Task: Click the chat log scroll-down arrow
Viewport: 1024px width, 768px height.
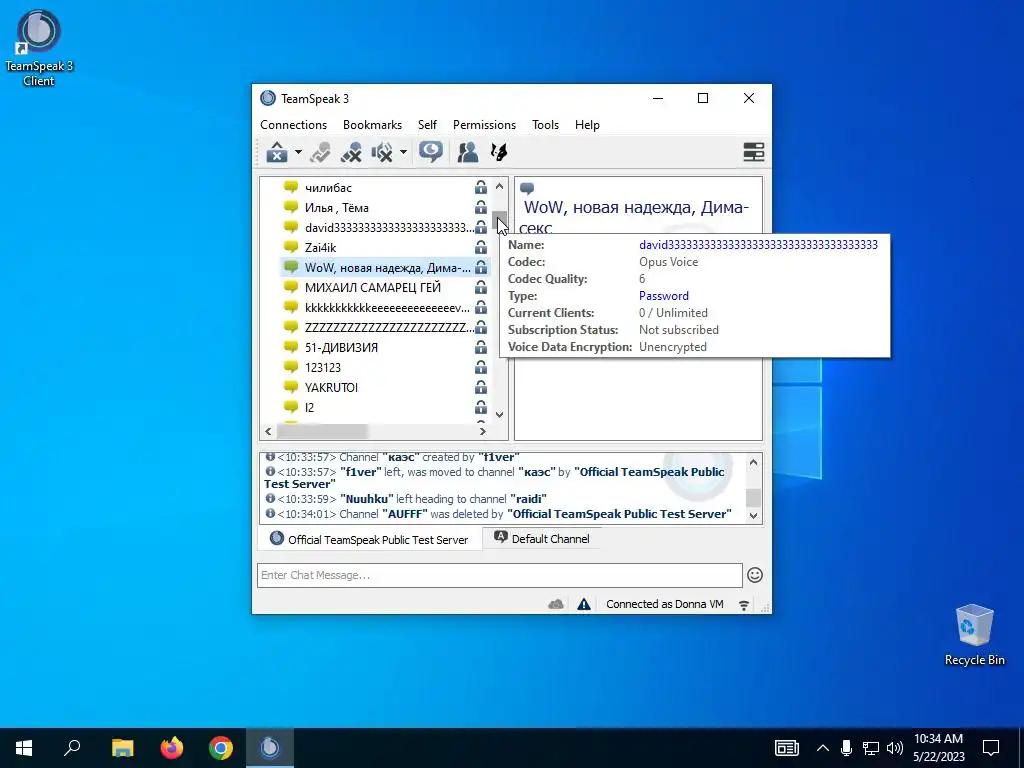Action: tap(754, 515)
